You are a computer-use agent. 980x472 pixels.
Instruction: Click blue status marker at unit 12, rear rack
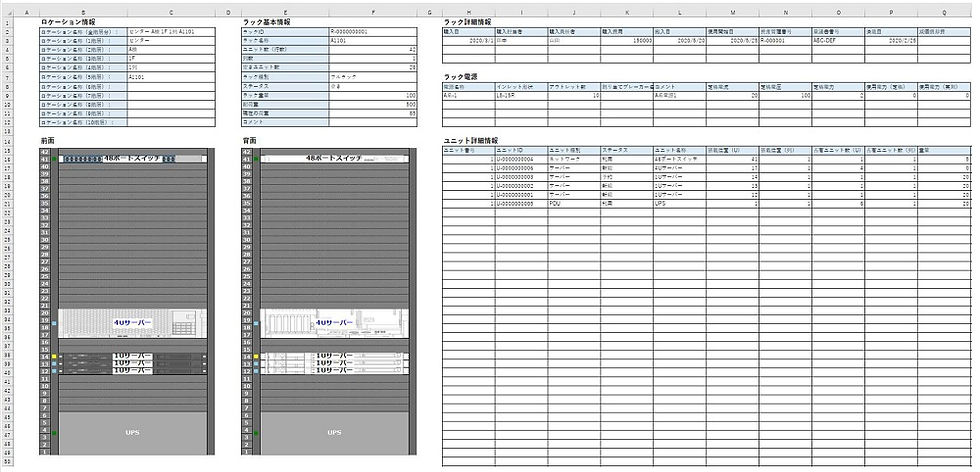point(256,371)
